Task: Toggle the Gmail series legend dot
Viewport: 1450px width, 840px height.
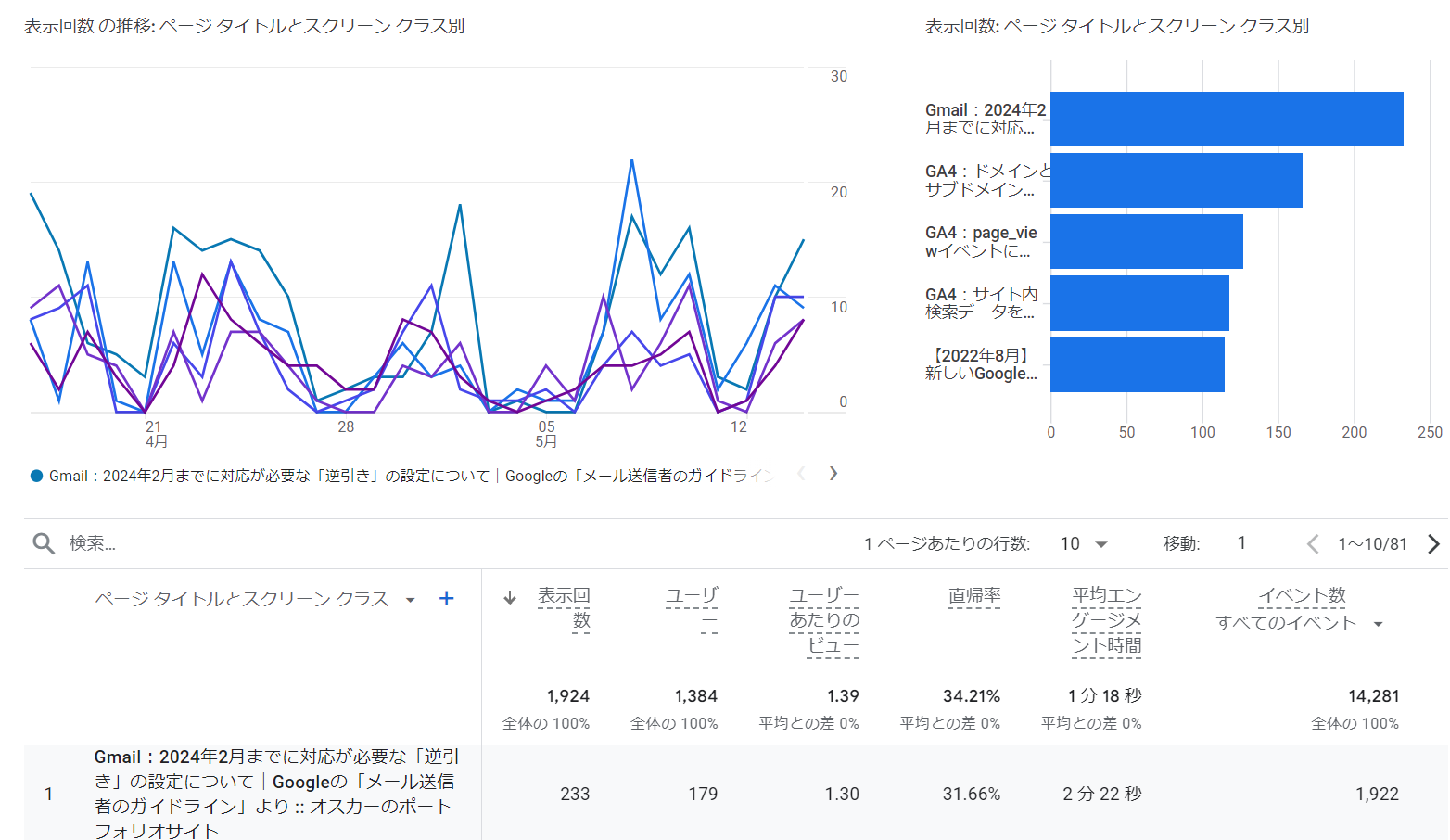Action: tap(37, 477)
